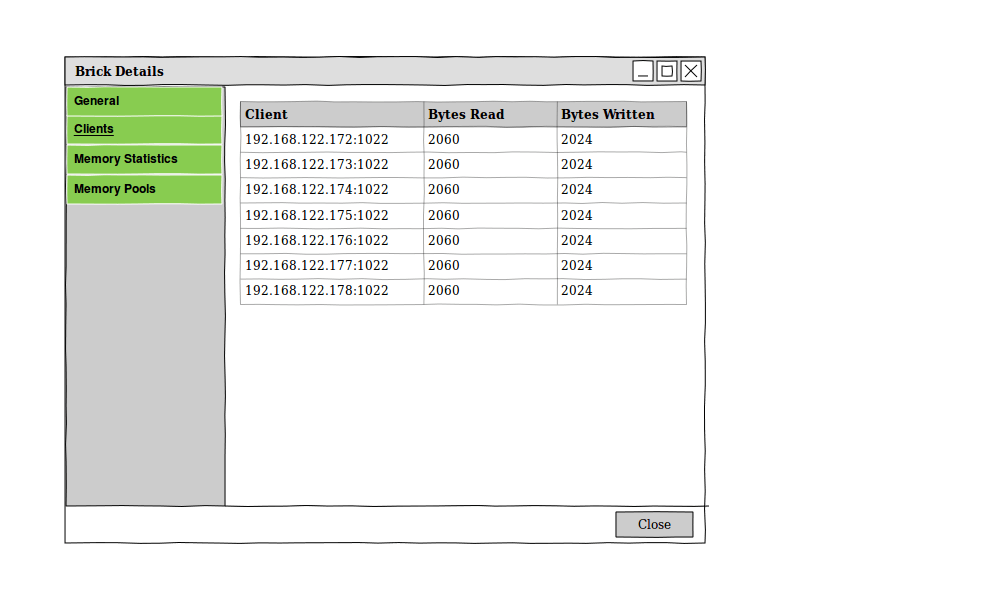997x605 pixels.
Task: Select client 192.168.122.173:1022
Action: tap(317, 165)
